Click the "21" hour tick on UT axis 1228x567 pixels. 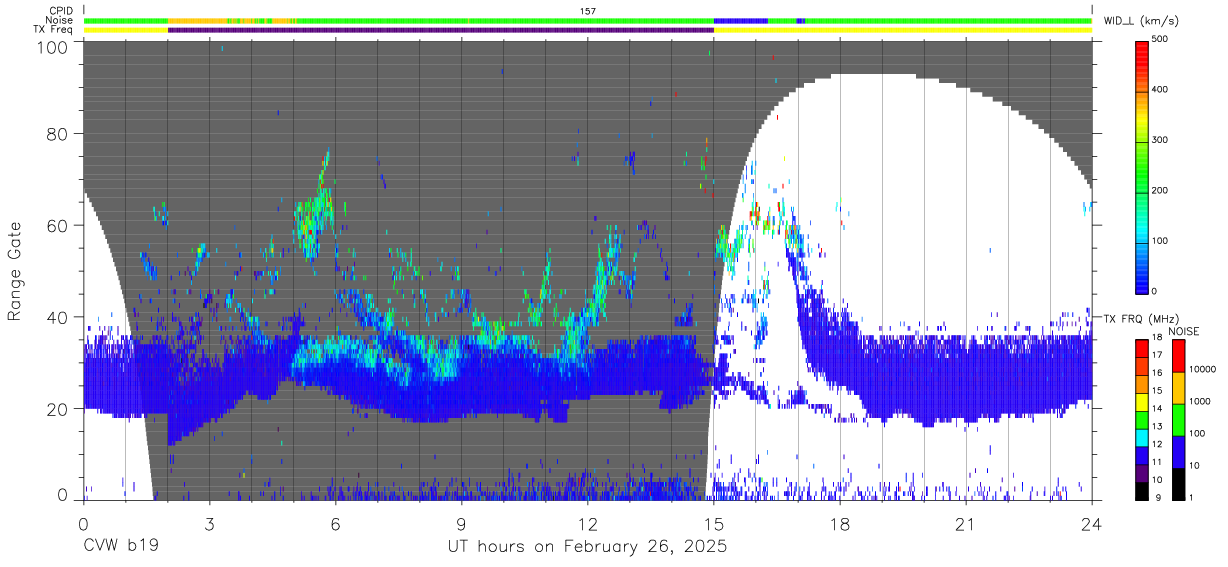tap(966, 524)
